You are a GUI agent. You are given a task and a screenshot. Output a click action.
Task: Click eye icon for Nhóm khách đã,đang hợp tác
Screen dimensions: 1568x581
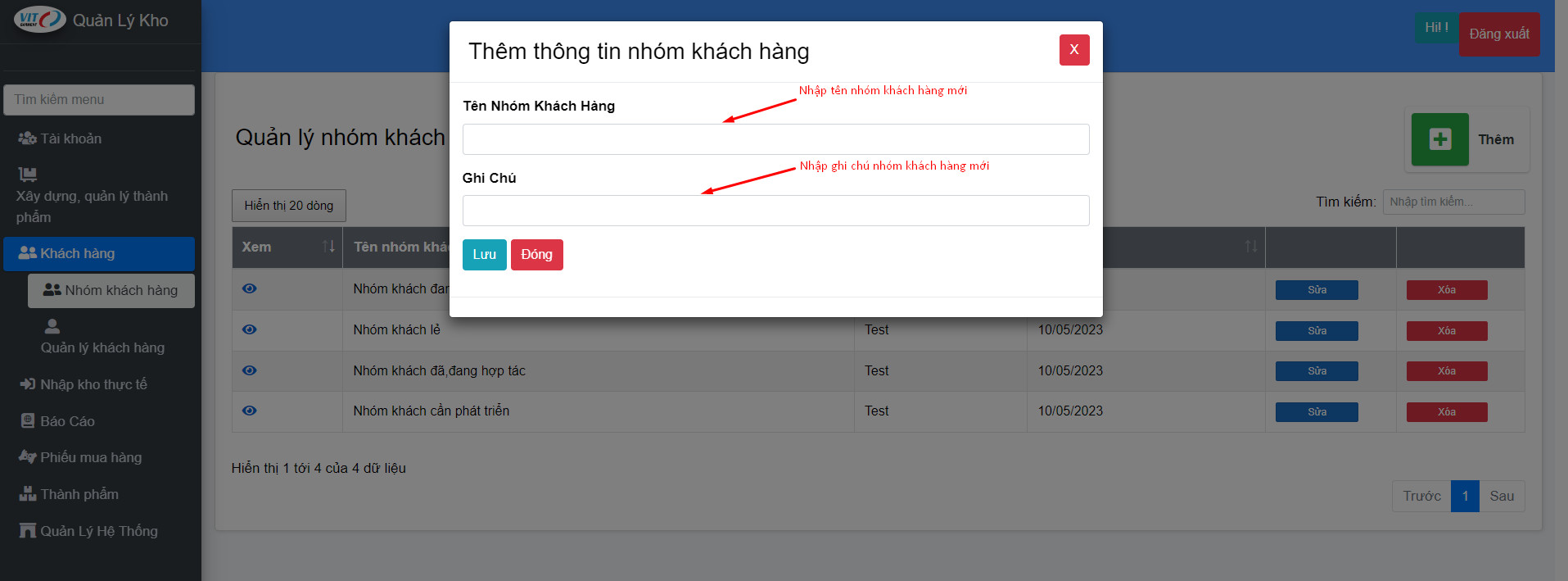tap(250, 370)
